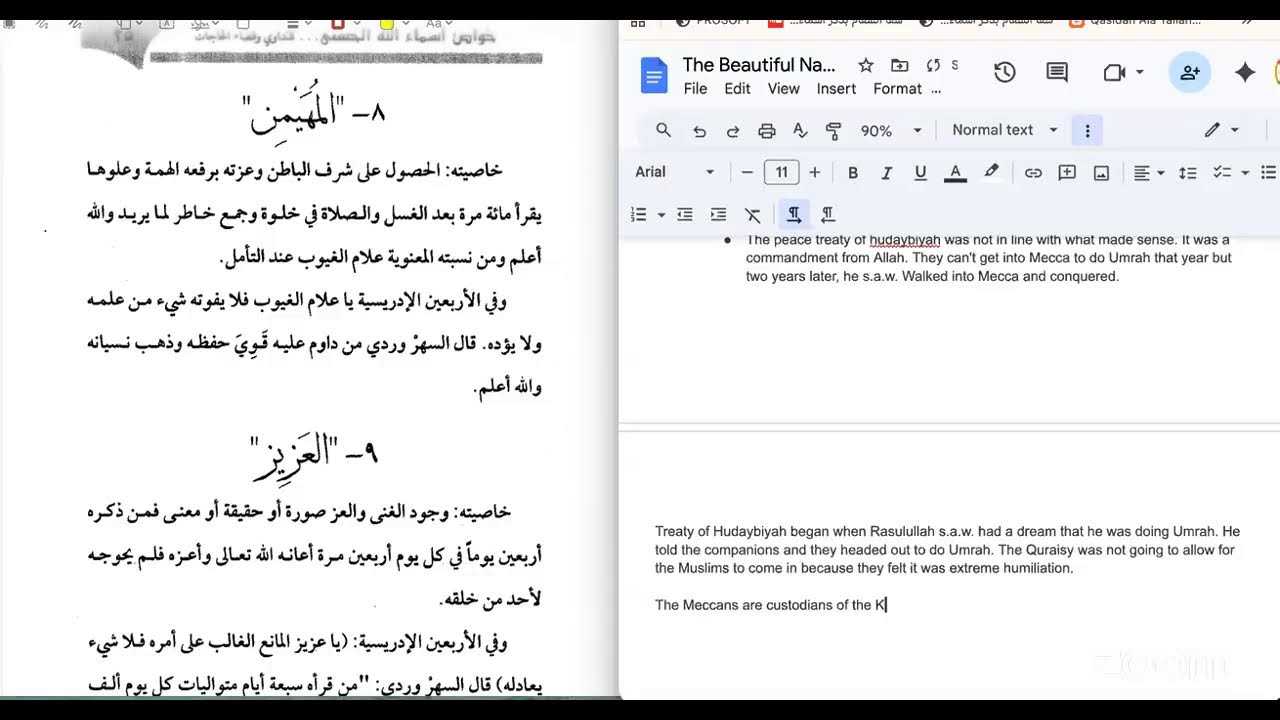This screenshot has width=1280, height=720.
Task: Toggle the numbered list
Action: tap(638, 214)
